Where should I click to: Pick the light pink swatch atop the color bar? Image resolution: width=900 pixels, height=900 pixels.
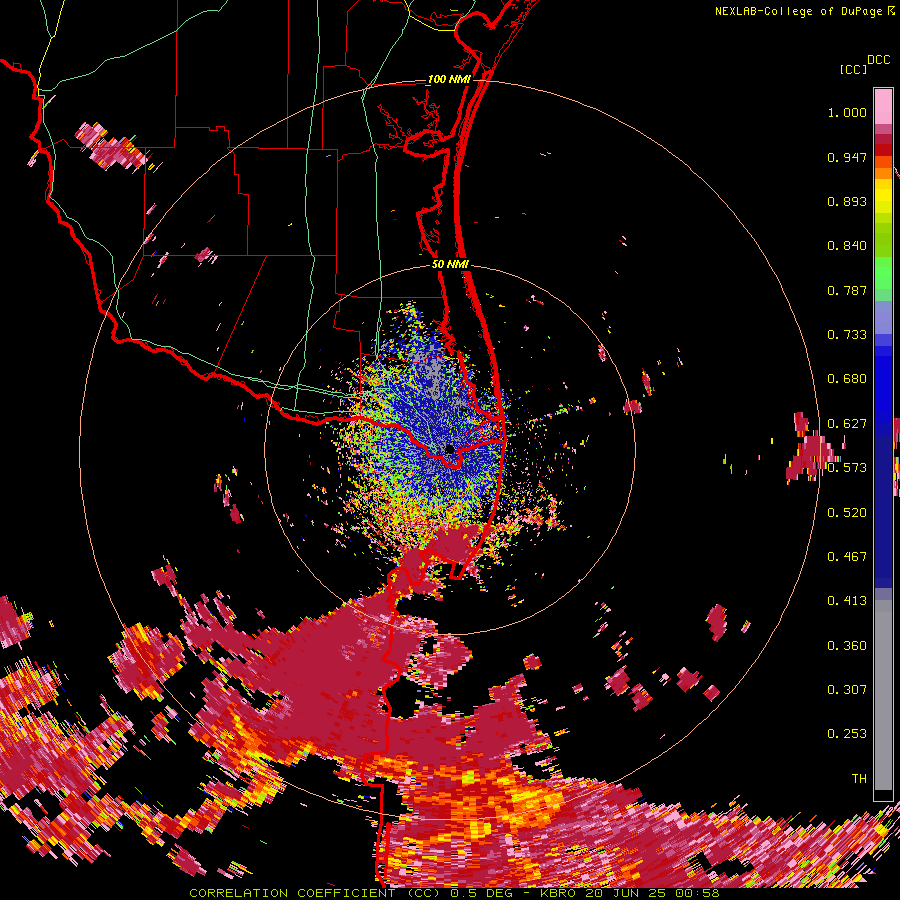click(x=883, y=106)
